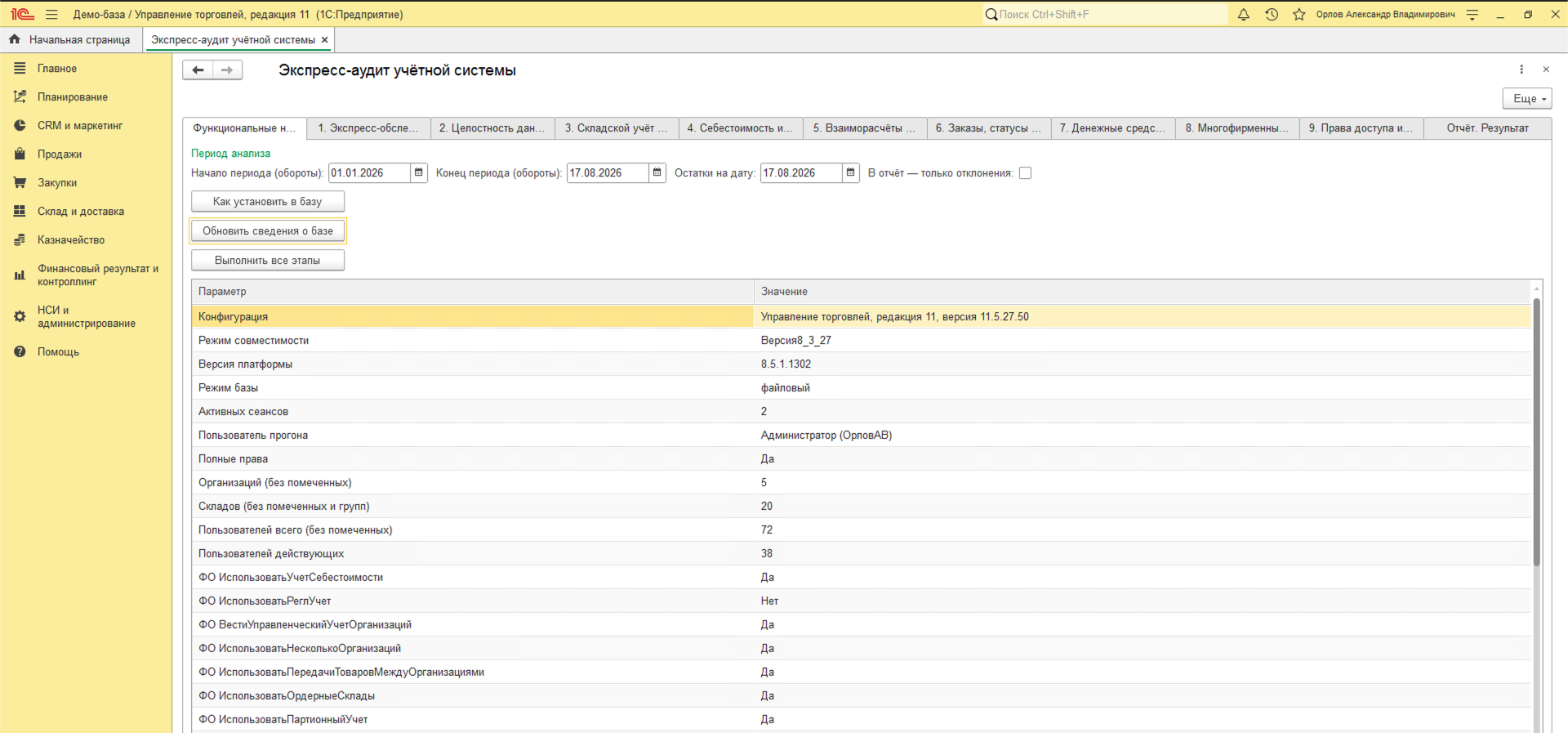The image size is (1568, 733).
Task: Open calendar for Конец периода date
Action: (x=657, y=173)
